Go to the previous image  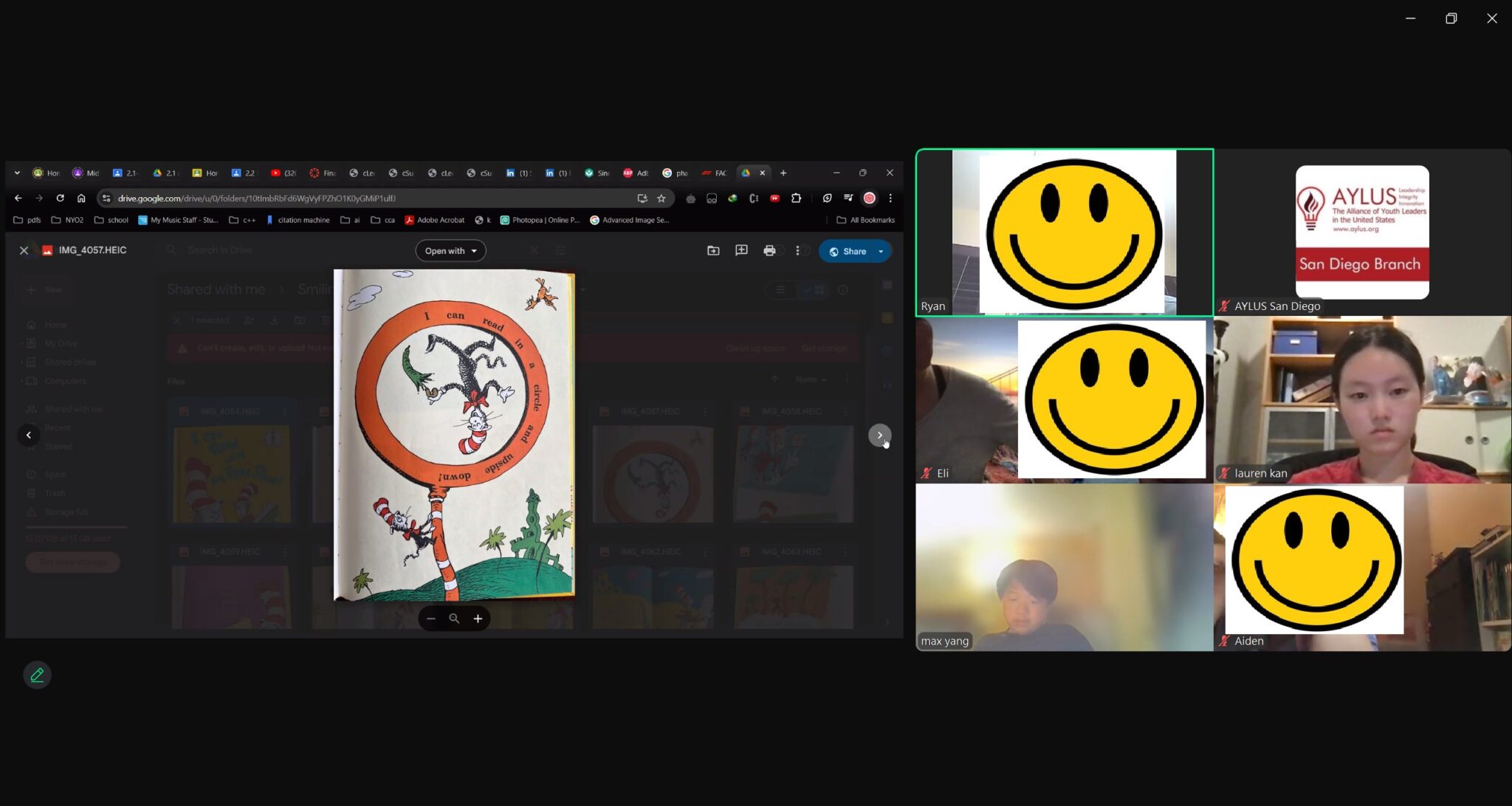pos(29,435)
